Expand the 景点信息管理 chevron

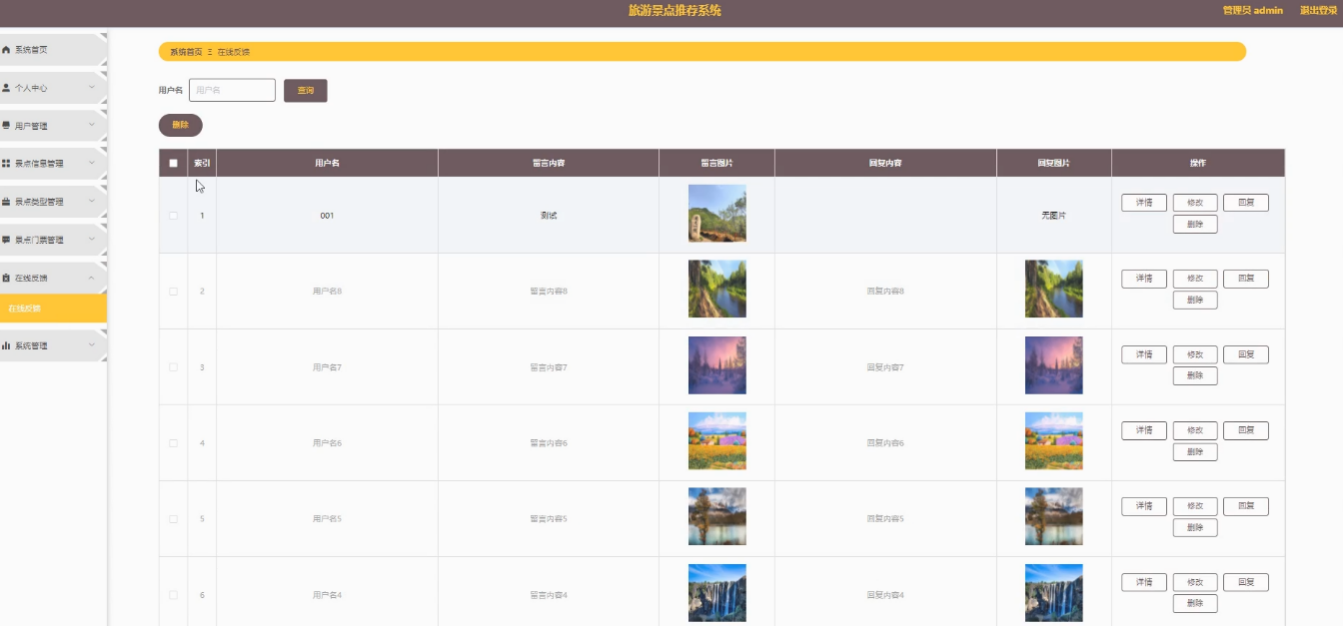pos(91,163)
